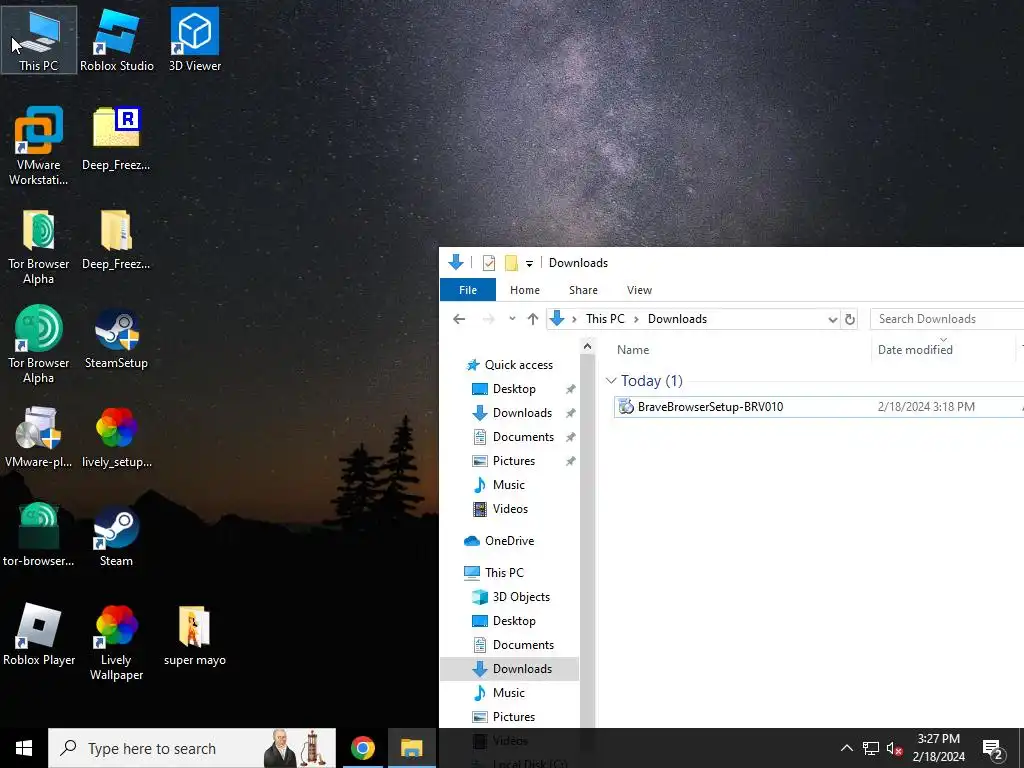Open the Recent locations dropdown arrow
This screenshot has height=768, width=1024.
(x=512, y=319)
